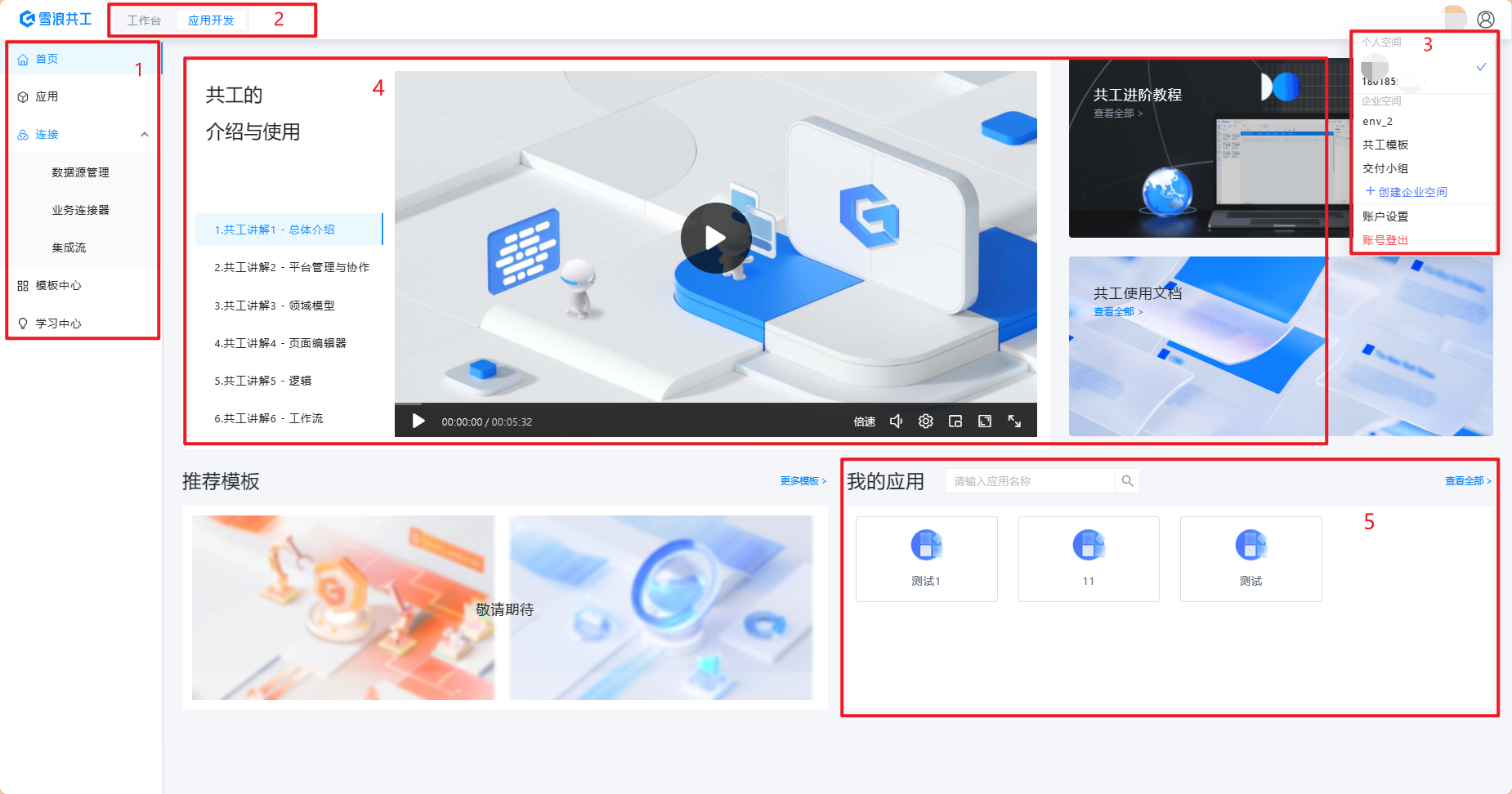
Task: Open the 测试1 application icon
Action: coord(927,545)
